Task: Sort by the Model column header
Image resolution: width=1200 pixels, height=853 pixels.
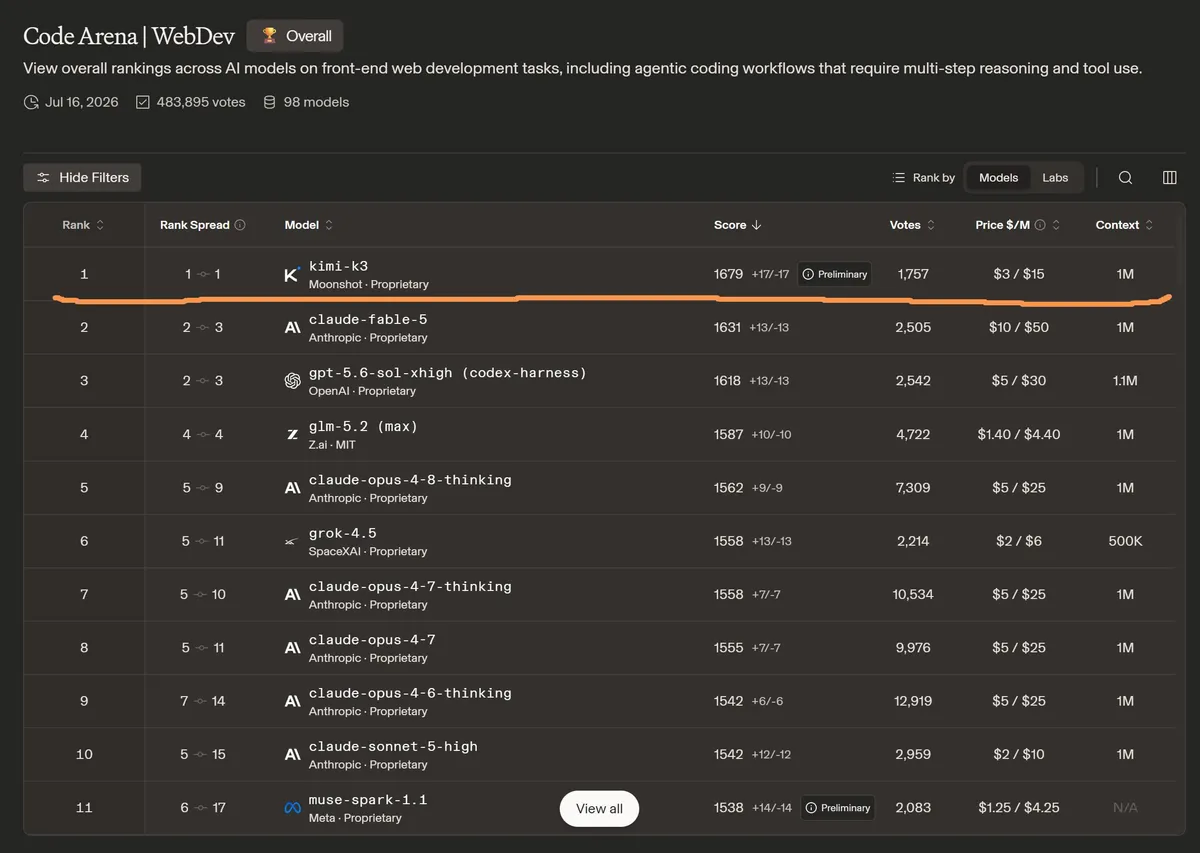Action: click(x=309, y=225)
